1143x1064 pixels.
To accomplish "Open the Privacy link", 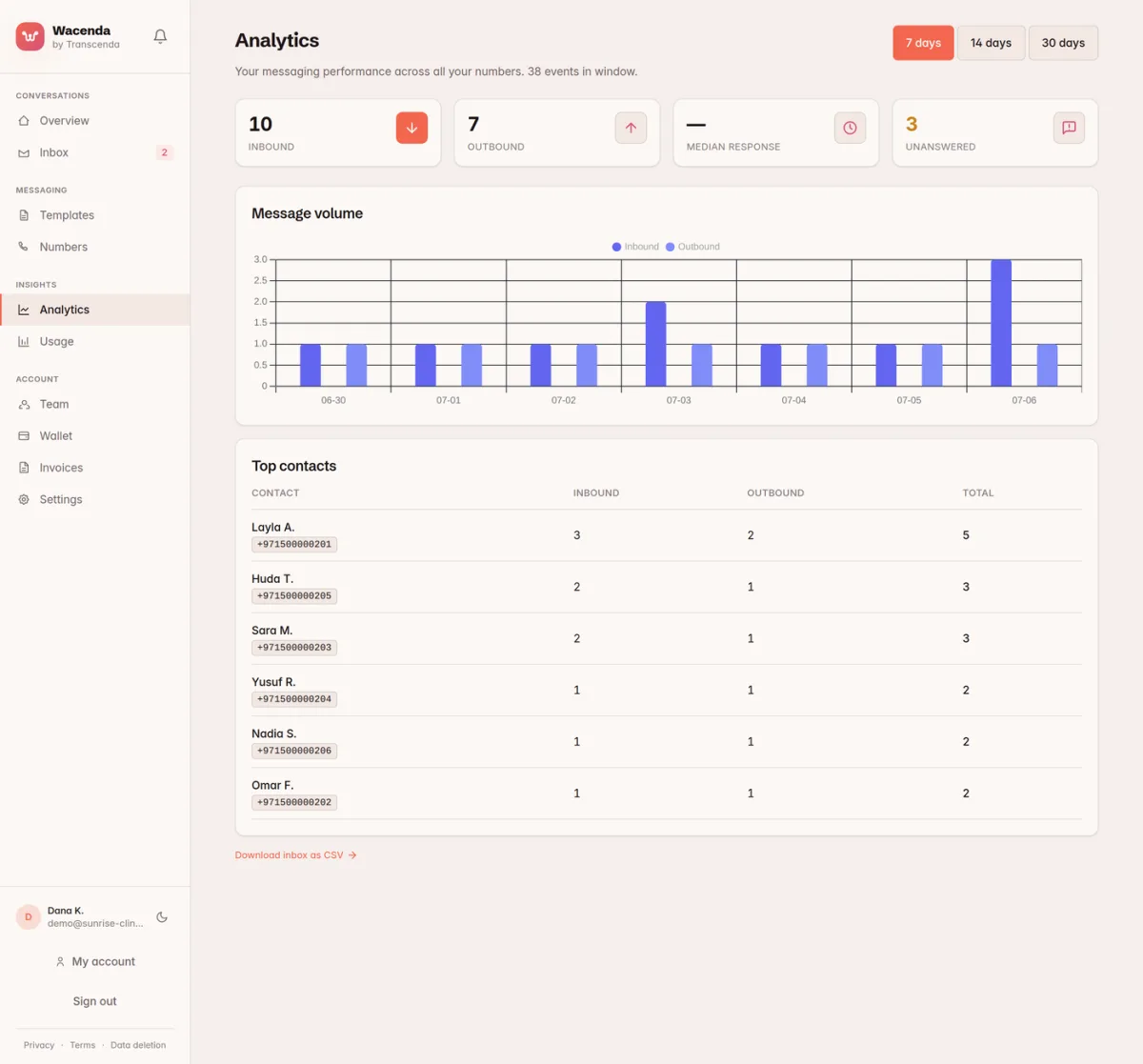I will pyautogui.click(x=39, y=1045).
